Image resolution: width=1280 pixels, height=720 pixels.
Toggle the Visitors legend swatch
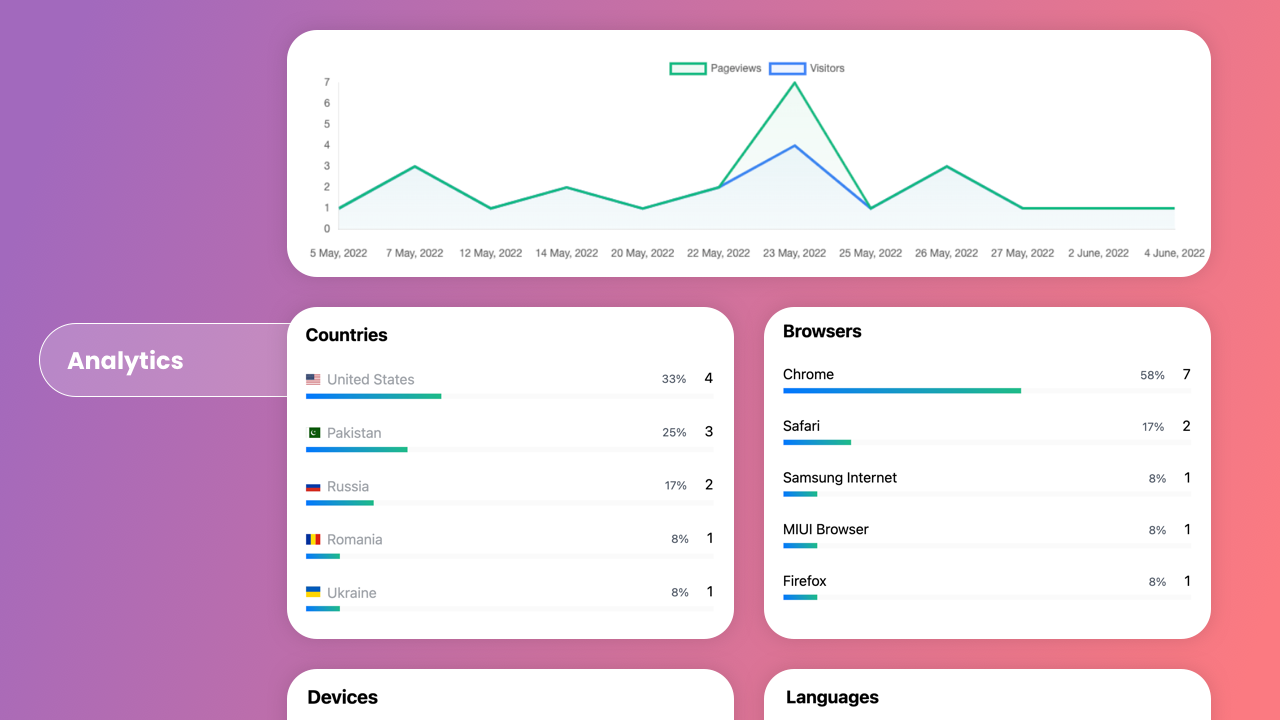(x=787, y=69)
